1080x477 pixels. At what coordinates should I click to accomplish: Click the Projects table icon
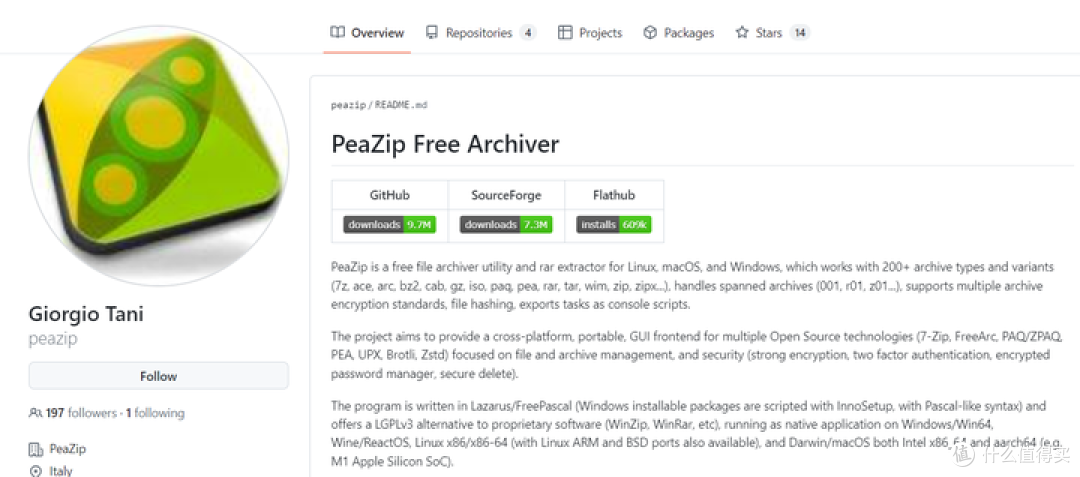pos(565,32)
